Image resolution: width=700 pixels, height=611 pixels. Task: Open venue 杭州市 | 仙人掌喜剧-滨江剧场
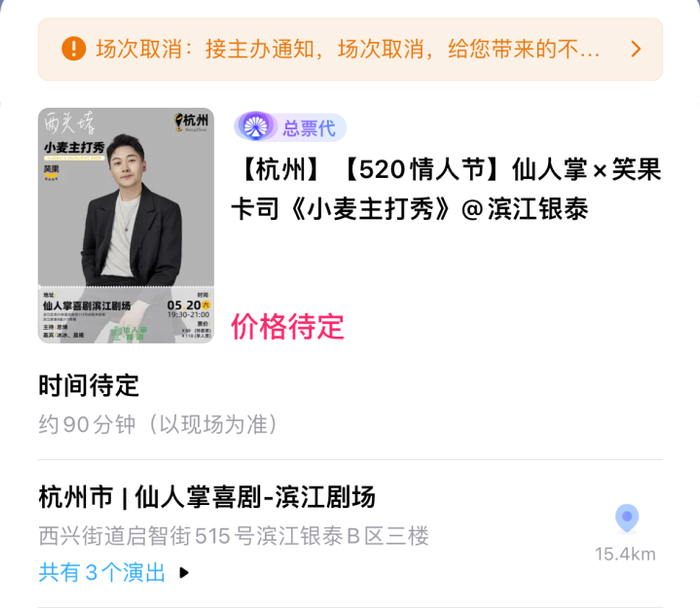207,496
